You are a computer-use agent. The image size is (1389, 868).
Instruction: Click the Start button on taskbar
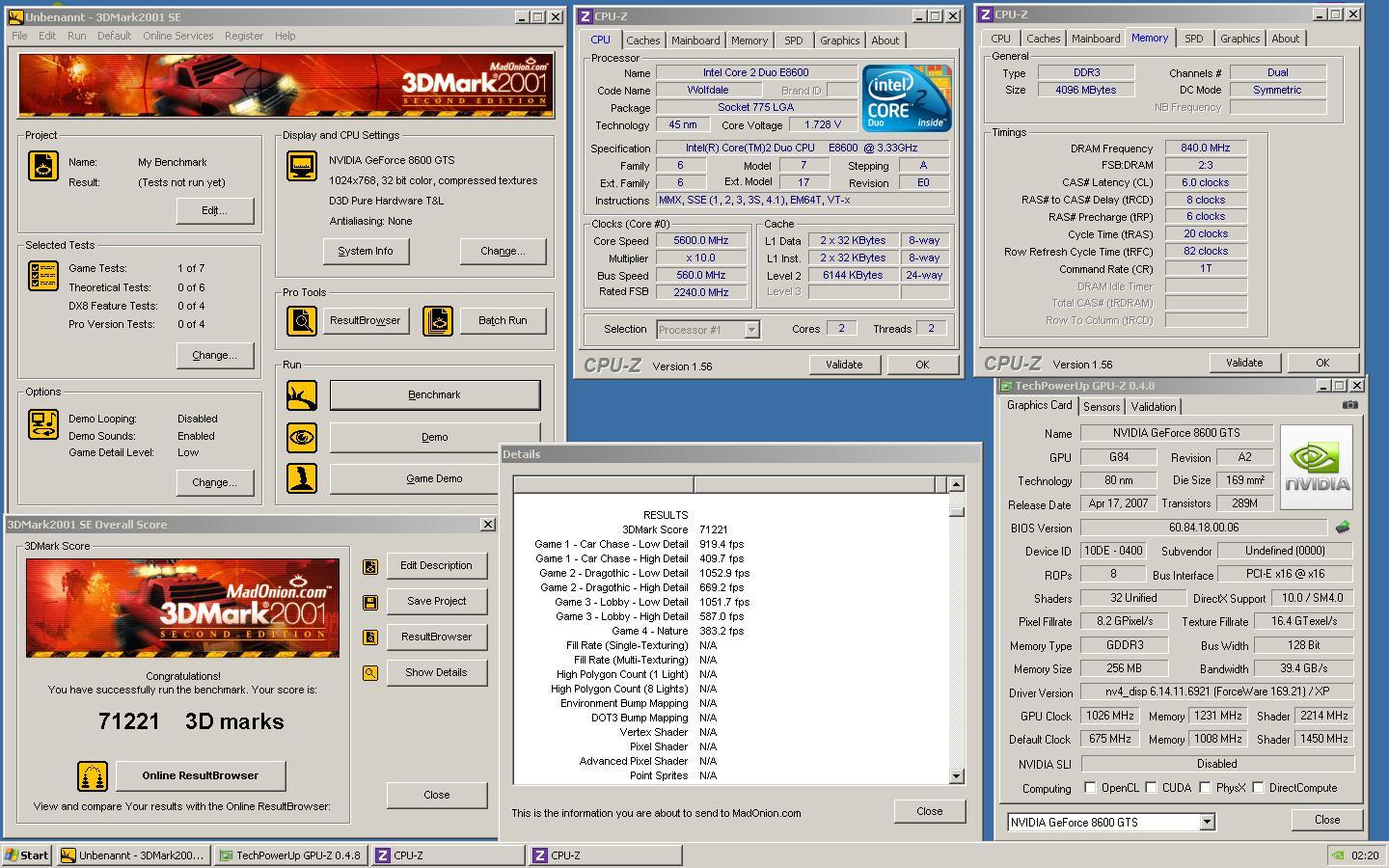(27, 854)
